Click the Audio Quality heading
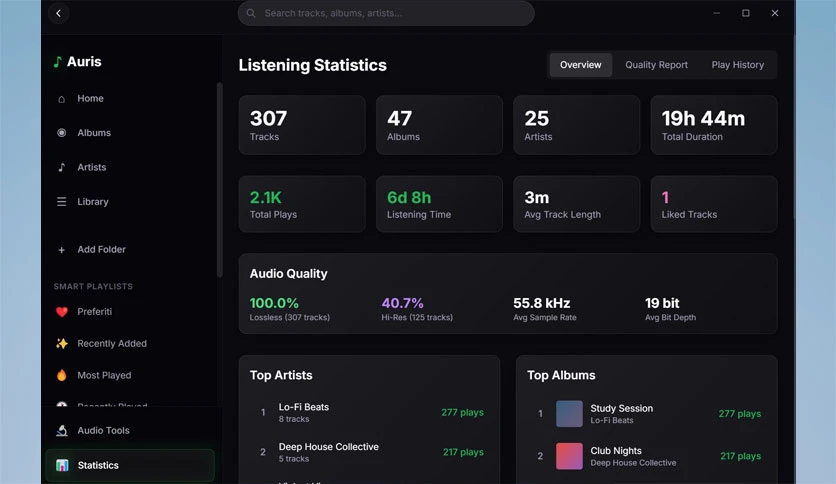This screenshot has width=836, height=484. 288,273
